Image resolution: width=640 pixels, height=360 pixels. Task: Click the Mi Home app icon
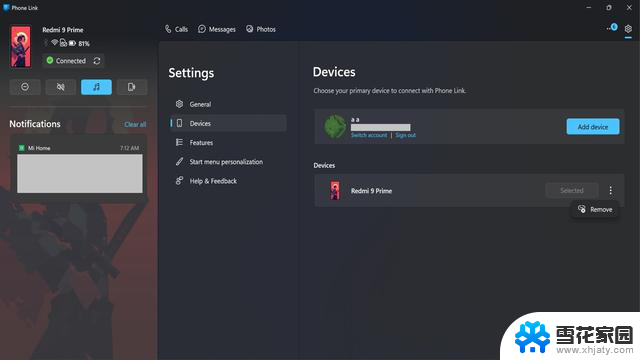tap(22, 148)
